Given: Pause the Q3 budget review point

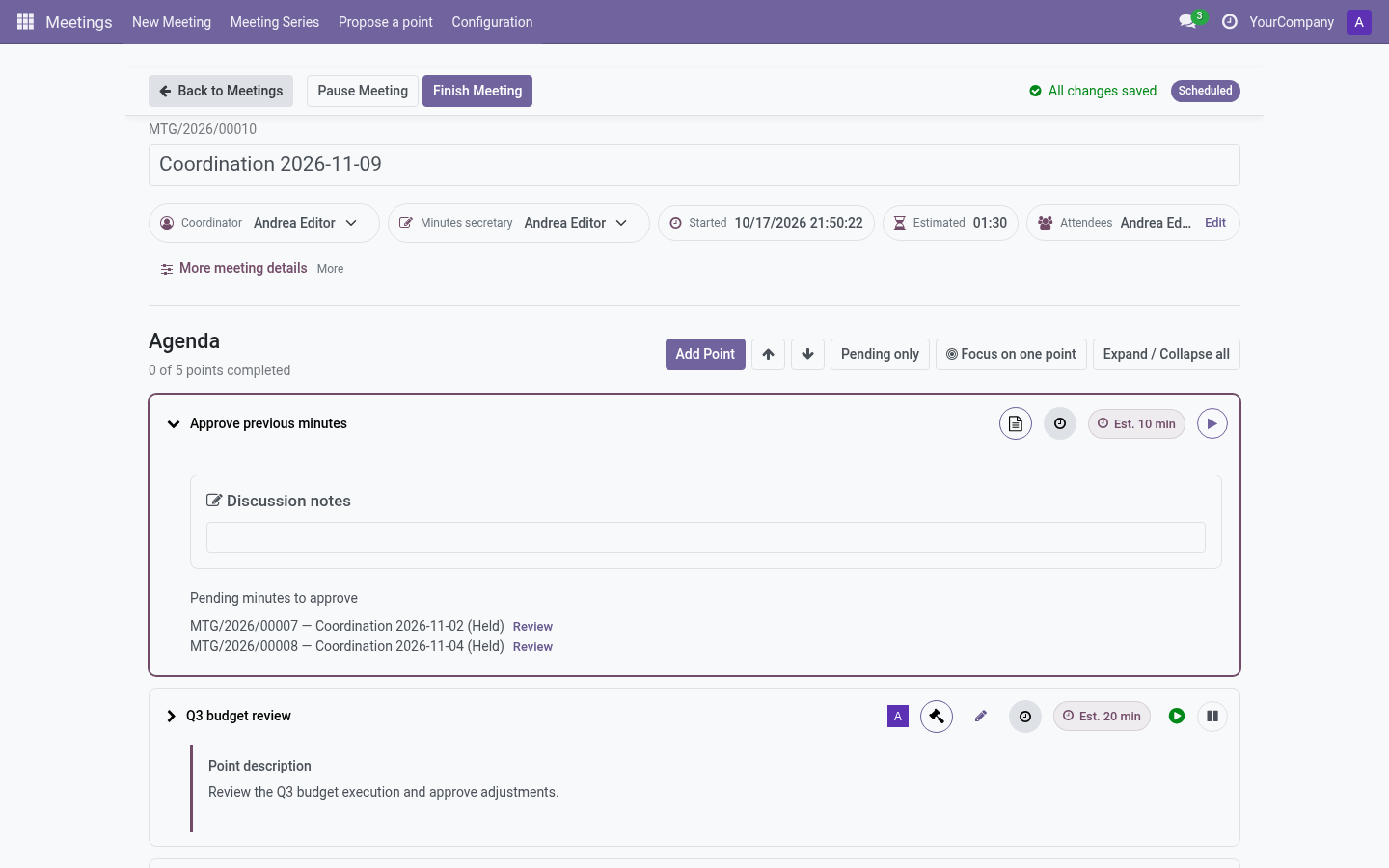Looking at the screenshot, I should (1212, 717).
